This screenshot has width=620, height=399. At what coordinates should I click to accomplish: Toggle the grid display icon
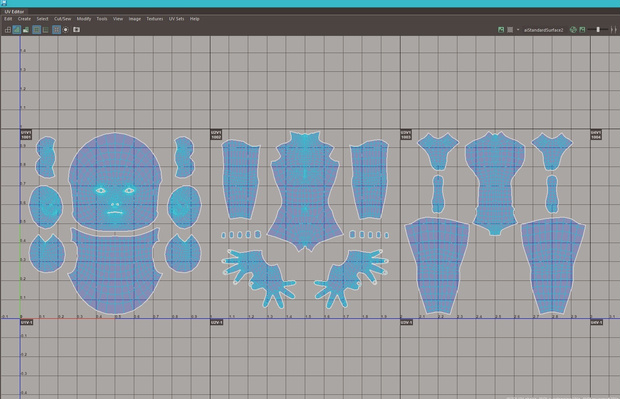point(36,30)
